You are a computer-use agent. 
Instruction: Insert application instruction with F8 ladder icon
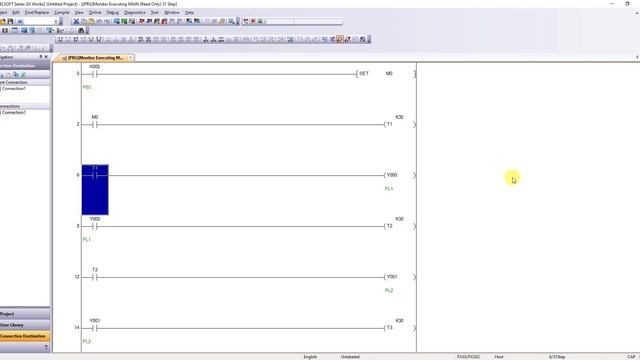[99, 40]
